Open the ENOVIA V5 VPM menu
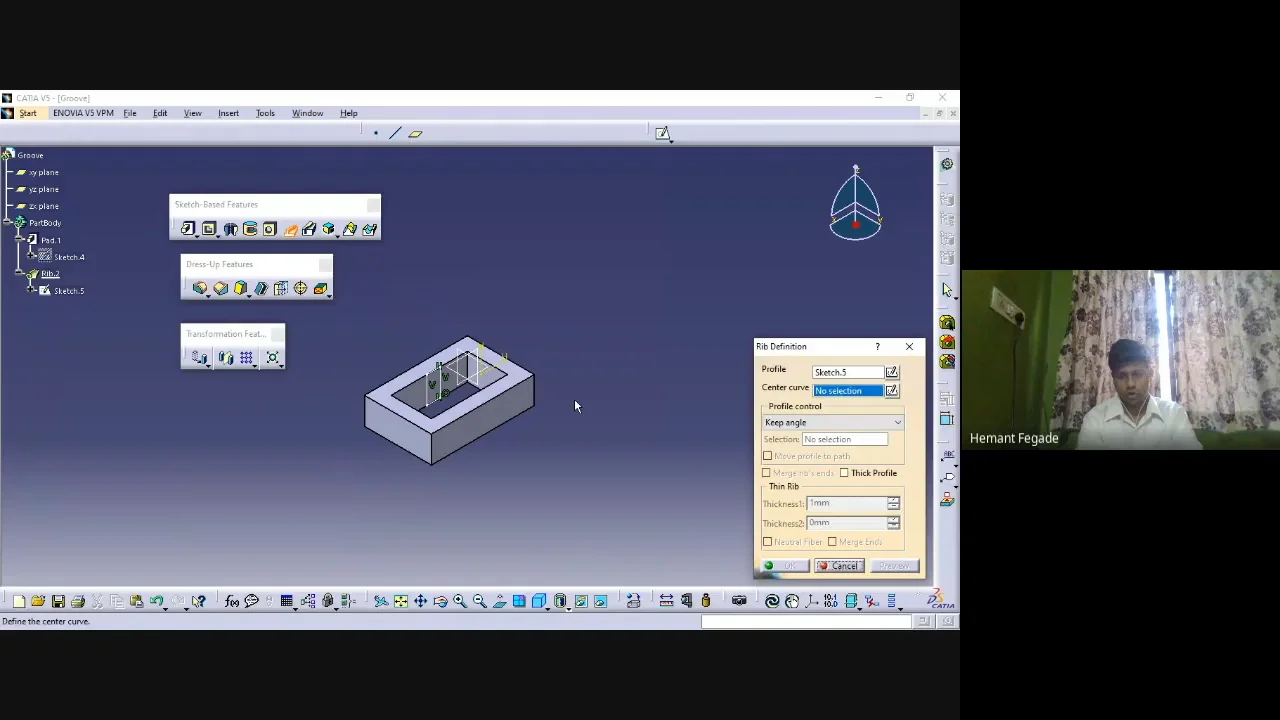This screenshot has width=1280, height=720. click(x=83, y=113)
